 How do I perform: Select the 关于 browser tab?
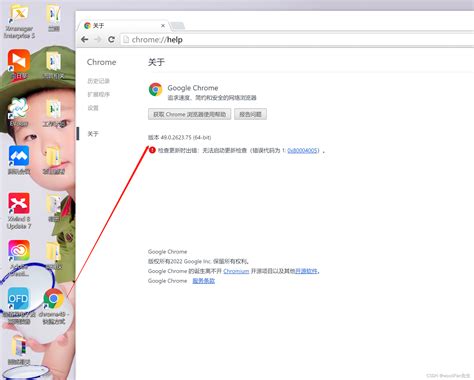pyautogui.click(x=123, y=25)
